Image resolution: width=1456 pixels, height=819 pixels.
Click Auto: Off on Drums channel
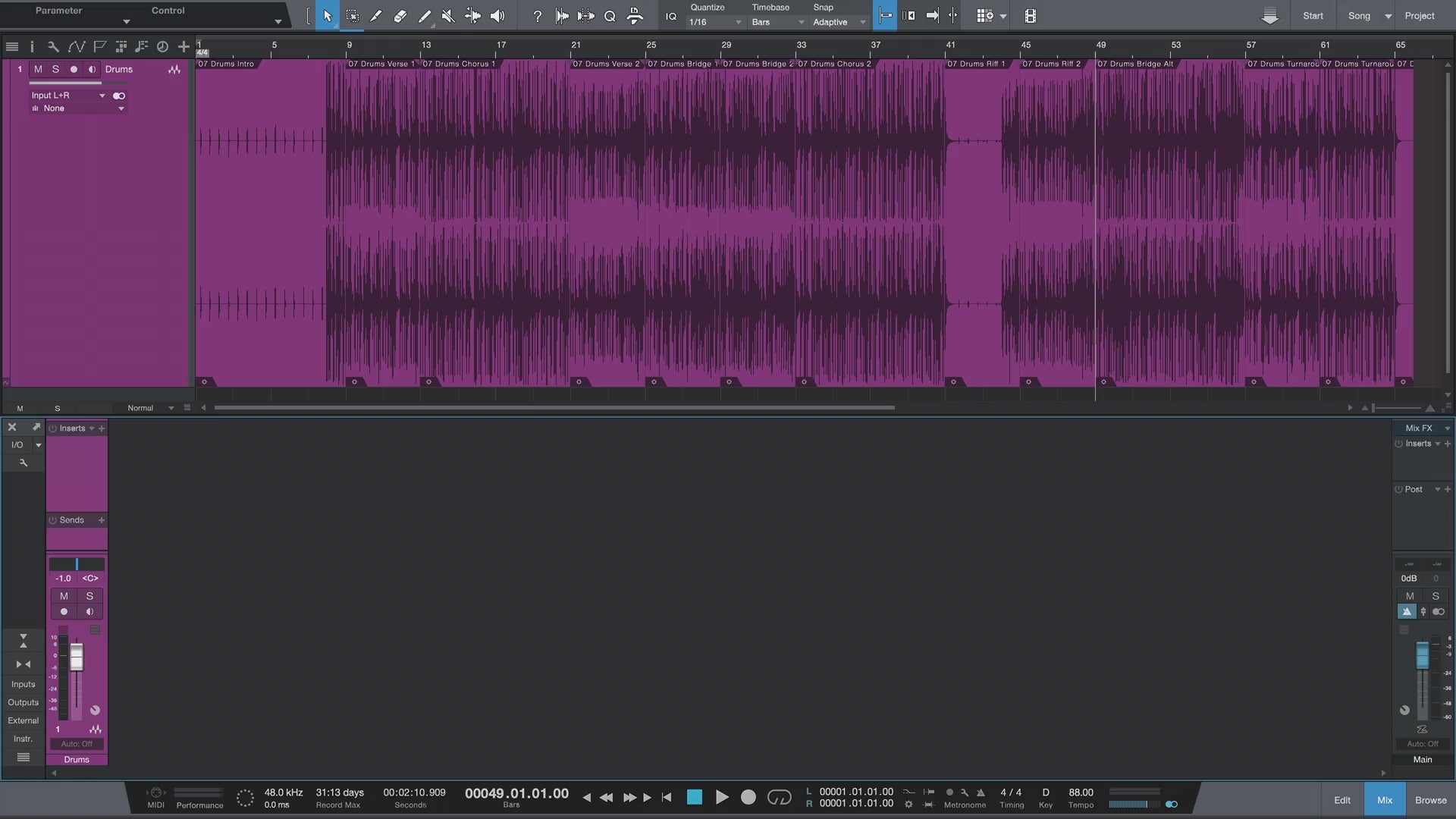point(77,744)
